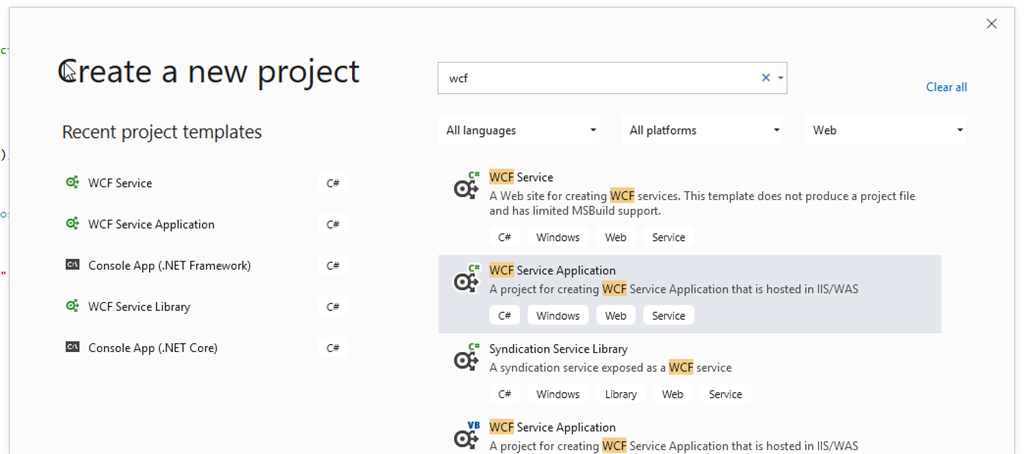Clear the search box text with X
This screenshot has width=1024, height=454.
pyautogui.click(x=766, y=78)
